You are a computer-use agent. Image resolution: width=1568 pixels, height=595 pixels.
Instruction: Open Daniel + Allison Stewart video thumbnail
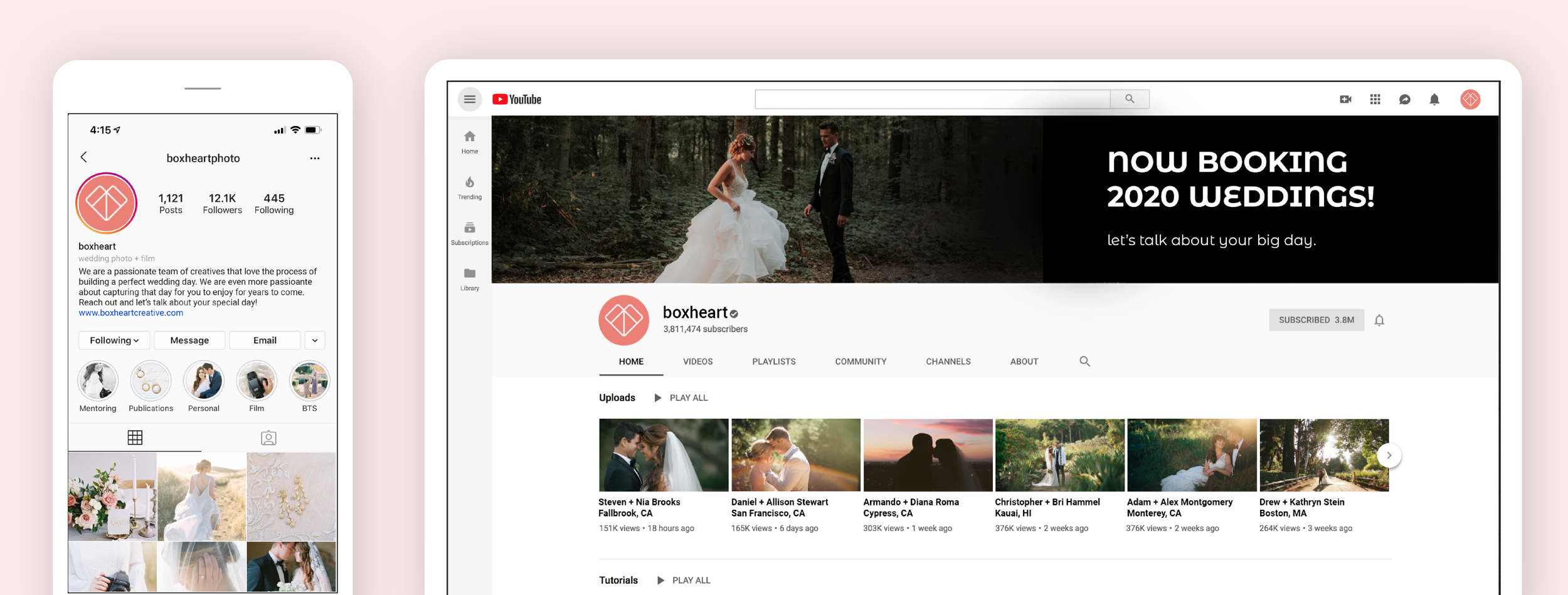795,455
